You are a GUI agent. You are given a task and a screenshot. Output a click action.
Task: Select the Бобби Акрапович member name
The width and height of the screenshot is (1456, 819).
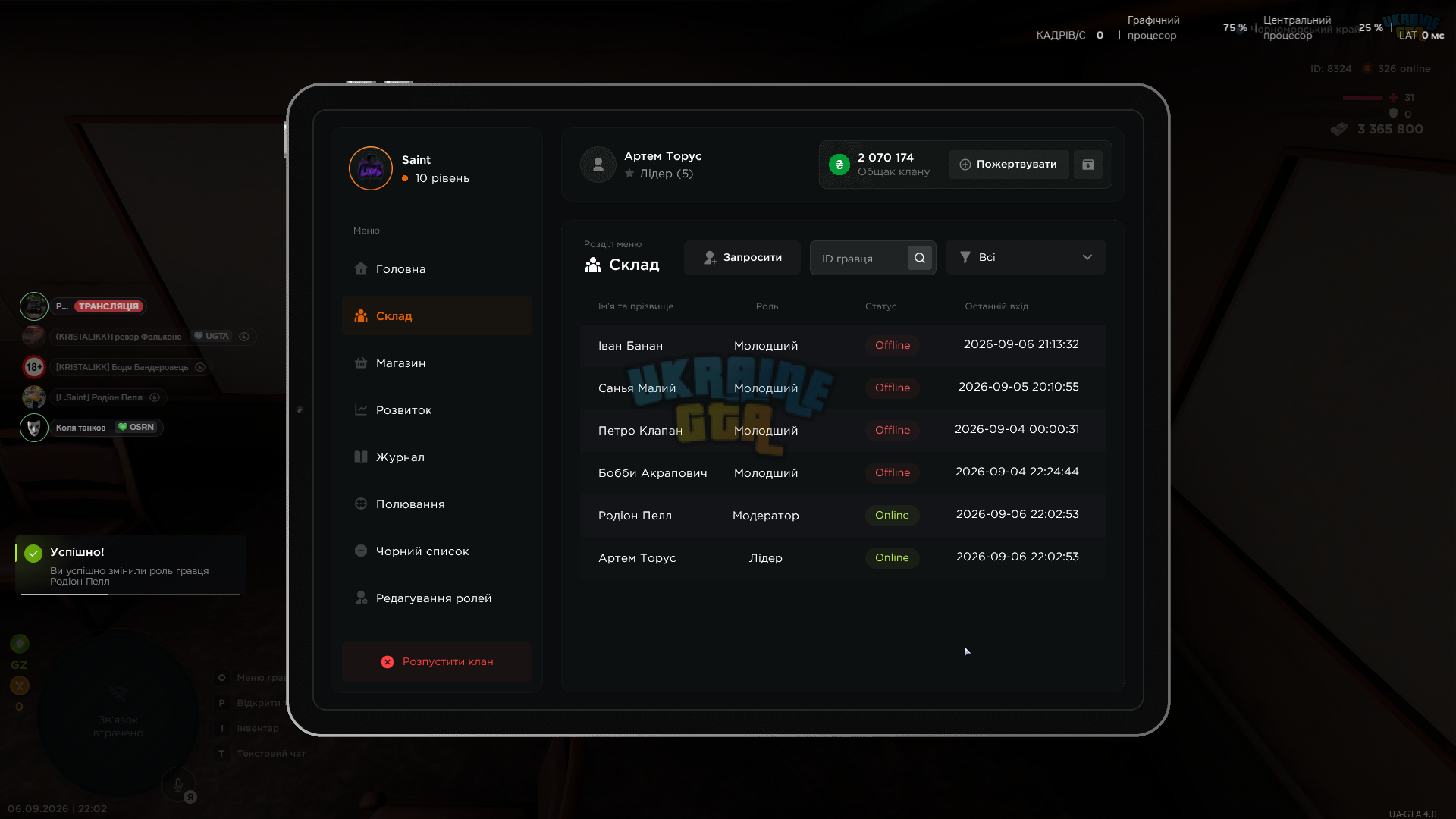coord(652,473)
